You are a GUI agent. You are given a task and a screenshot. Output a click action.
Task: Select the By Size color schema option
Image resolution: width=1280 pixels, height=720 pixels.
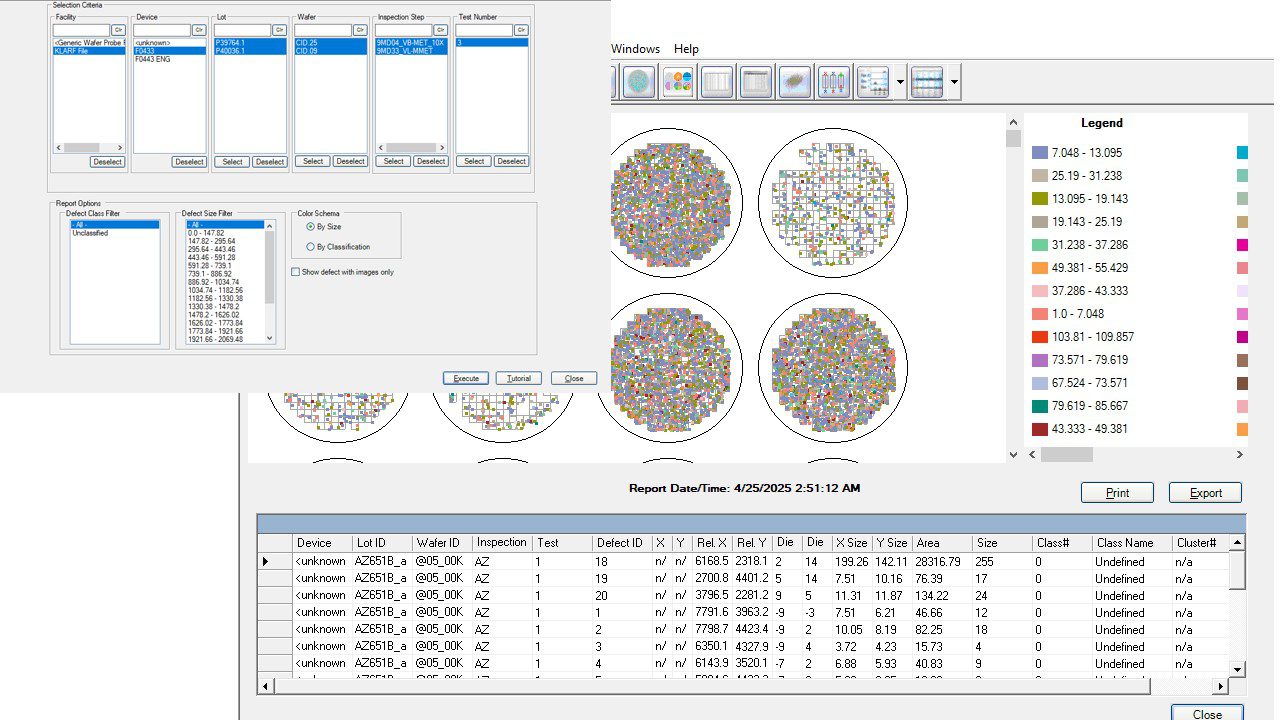(310, 227)
